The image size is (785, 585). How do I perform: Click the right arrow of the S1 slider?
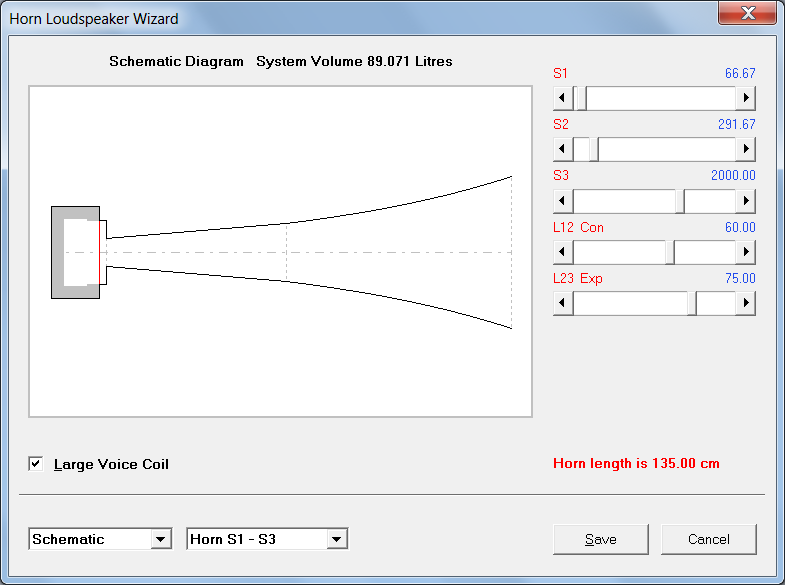coord(745,98)
